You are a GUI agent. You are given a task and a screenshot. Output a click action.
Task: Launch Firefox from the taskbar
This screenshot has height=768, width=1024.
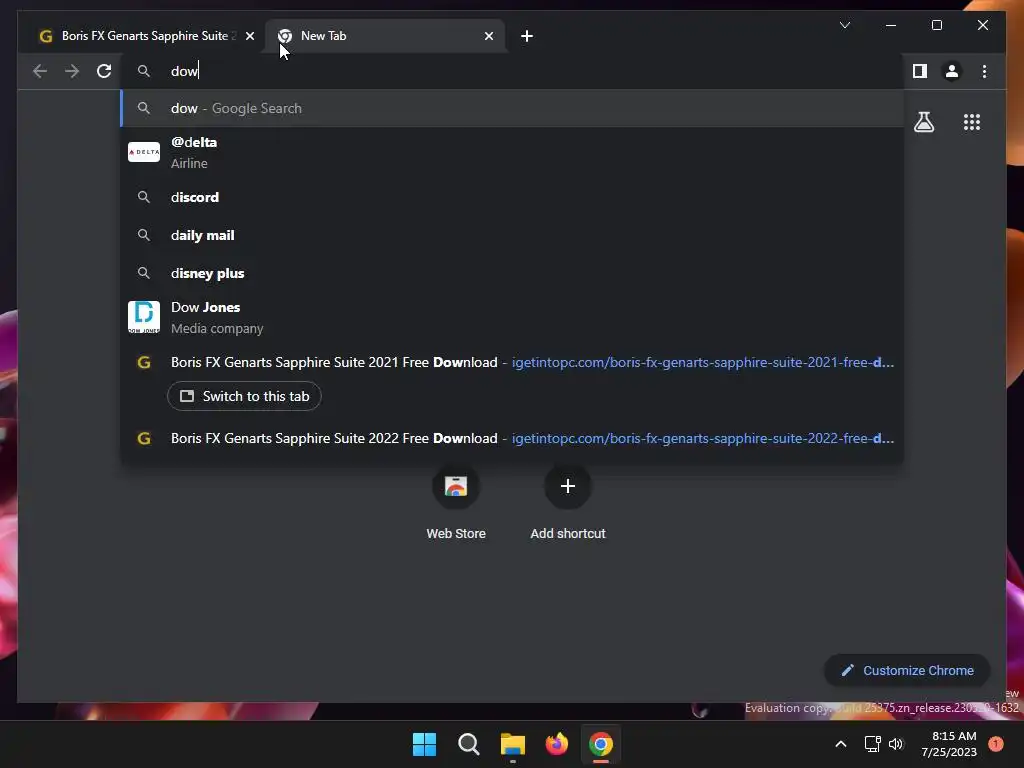[x=556, y=744]
